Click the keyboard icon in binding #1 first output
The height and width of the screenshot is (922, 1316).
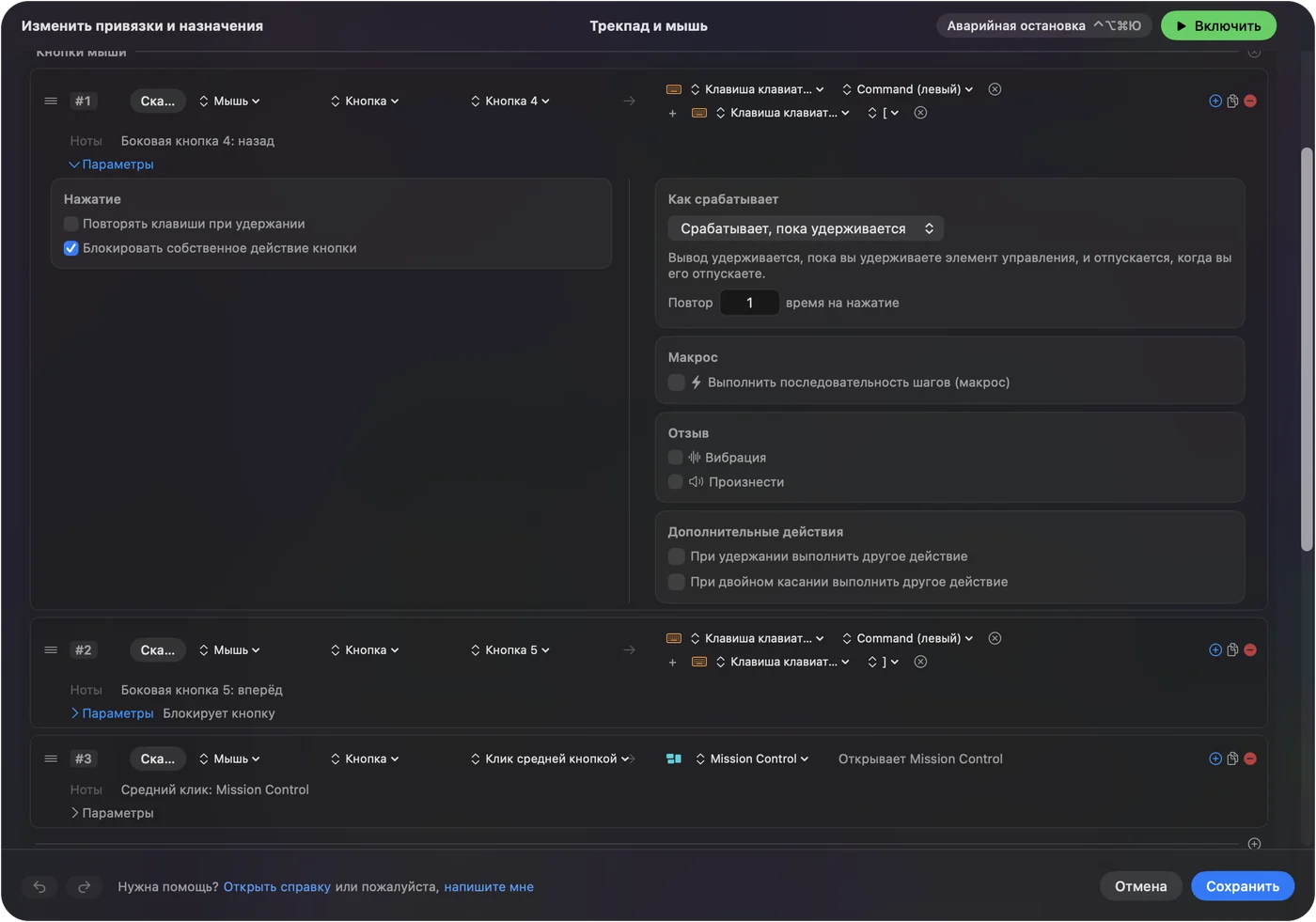pos(674,89)
